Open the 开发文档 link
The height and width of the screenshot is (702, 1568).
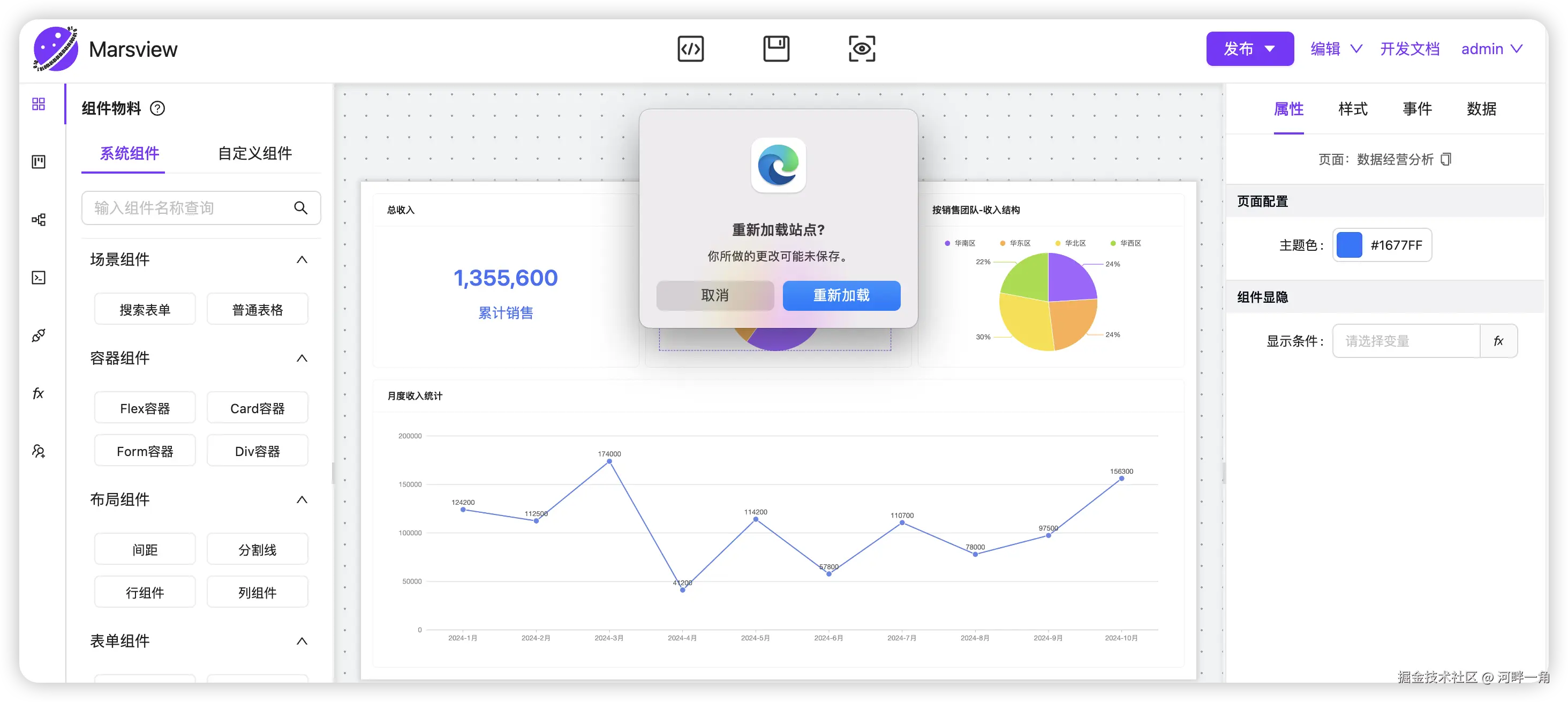(x=1409, y=49)
